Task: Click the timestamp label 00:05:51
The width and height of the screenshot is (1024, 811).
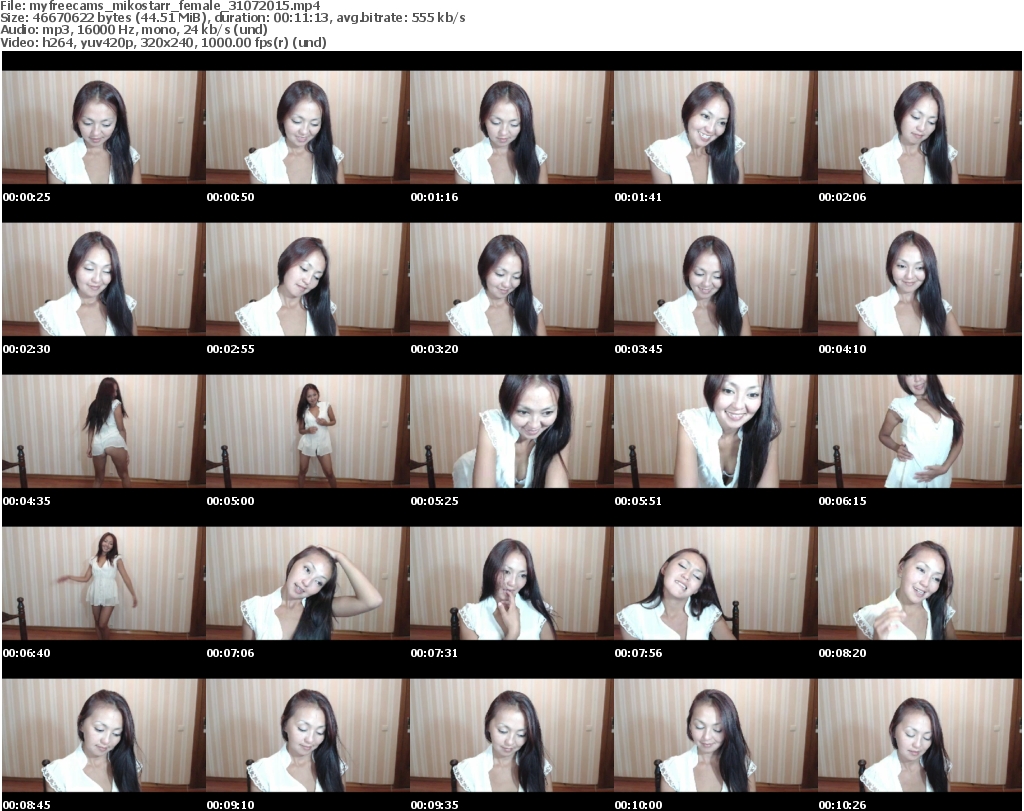Action: click(638, 501)
